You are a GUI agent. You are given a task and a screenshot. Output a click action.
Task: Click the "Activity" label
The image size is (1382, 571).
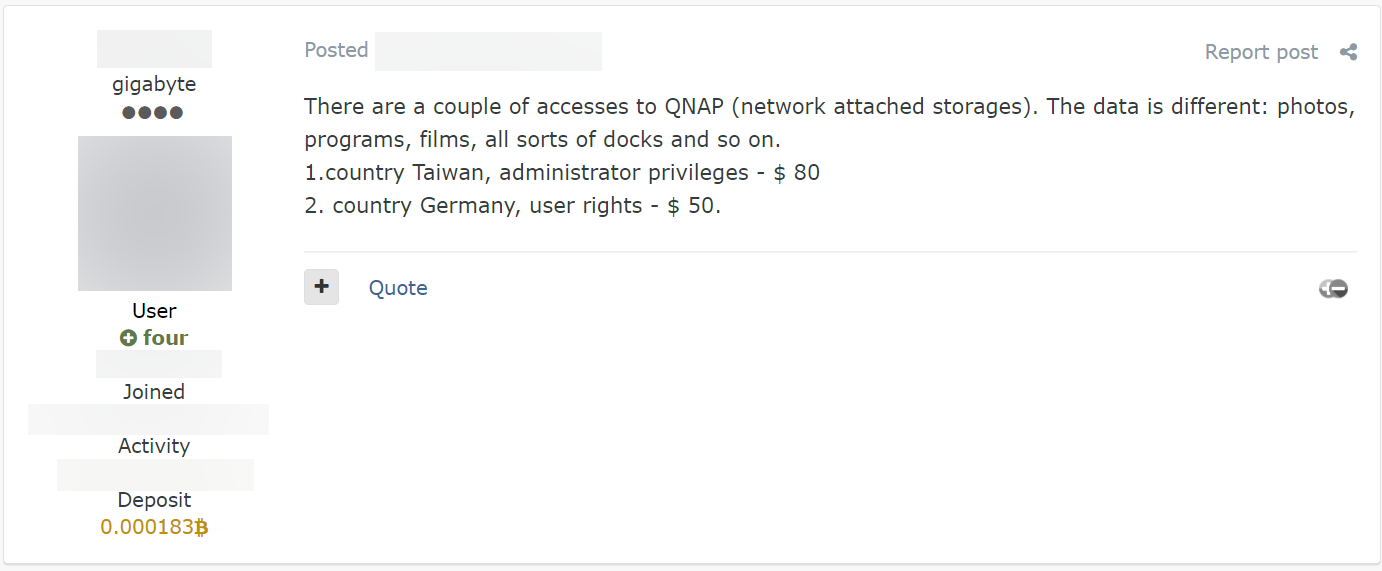click(x=154, y=446)
